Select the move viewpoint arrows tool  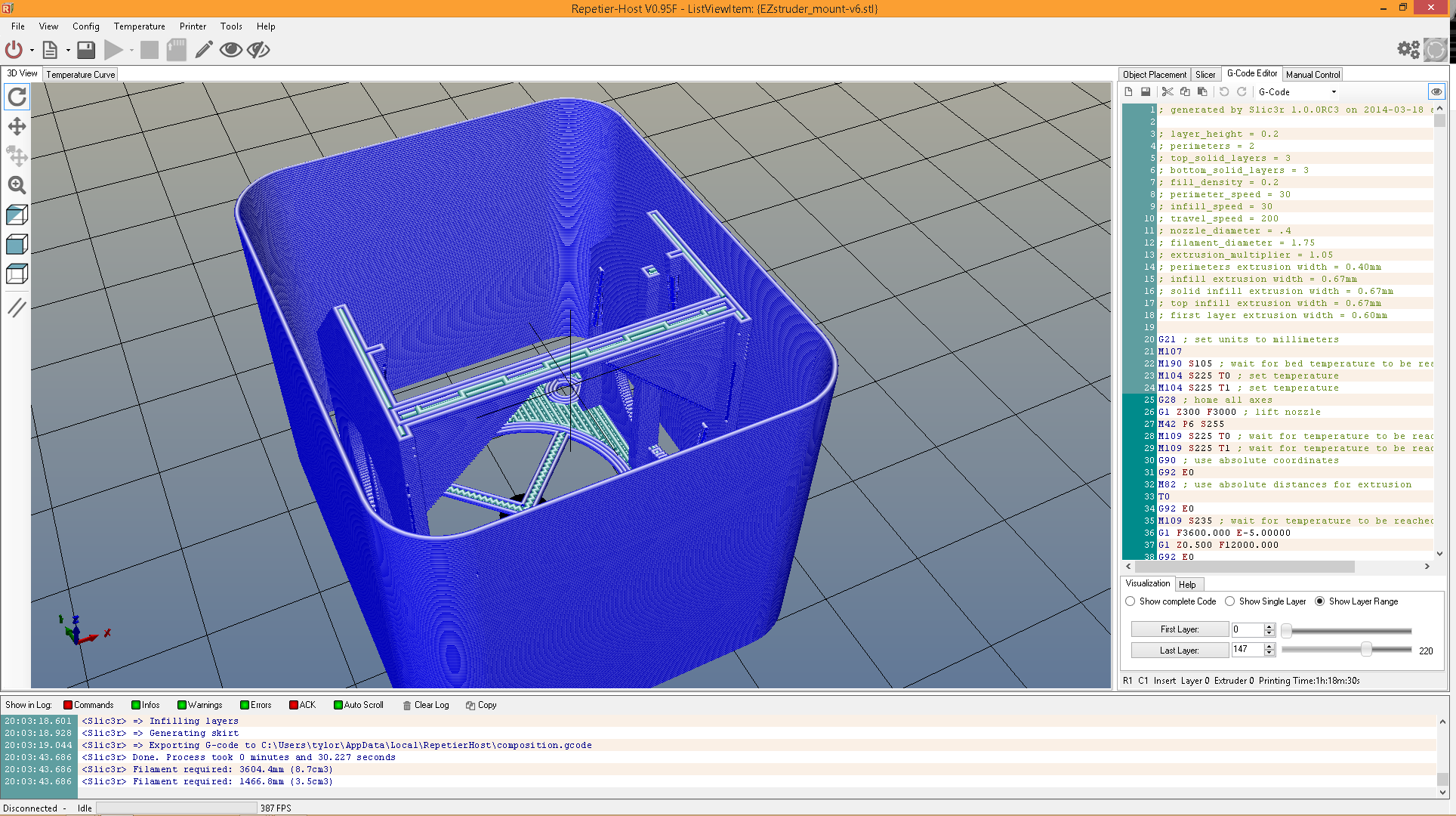click(17, 126)
